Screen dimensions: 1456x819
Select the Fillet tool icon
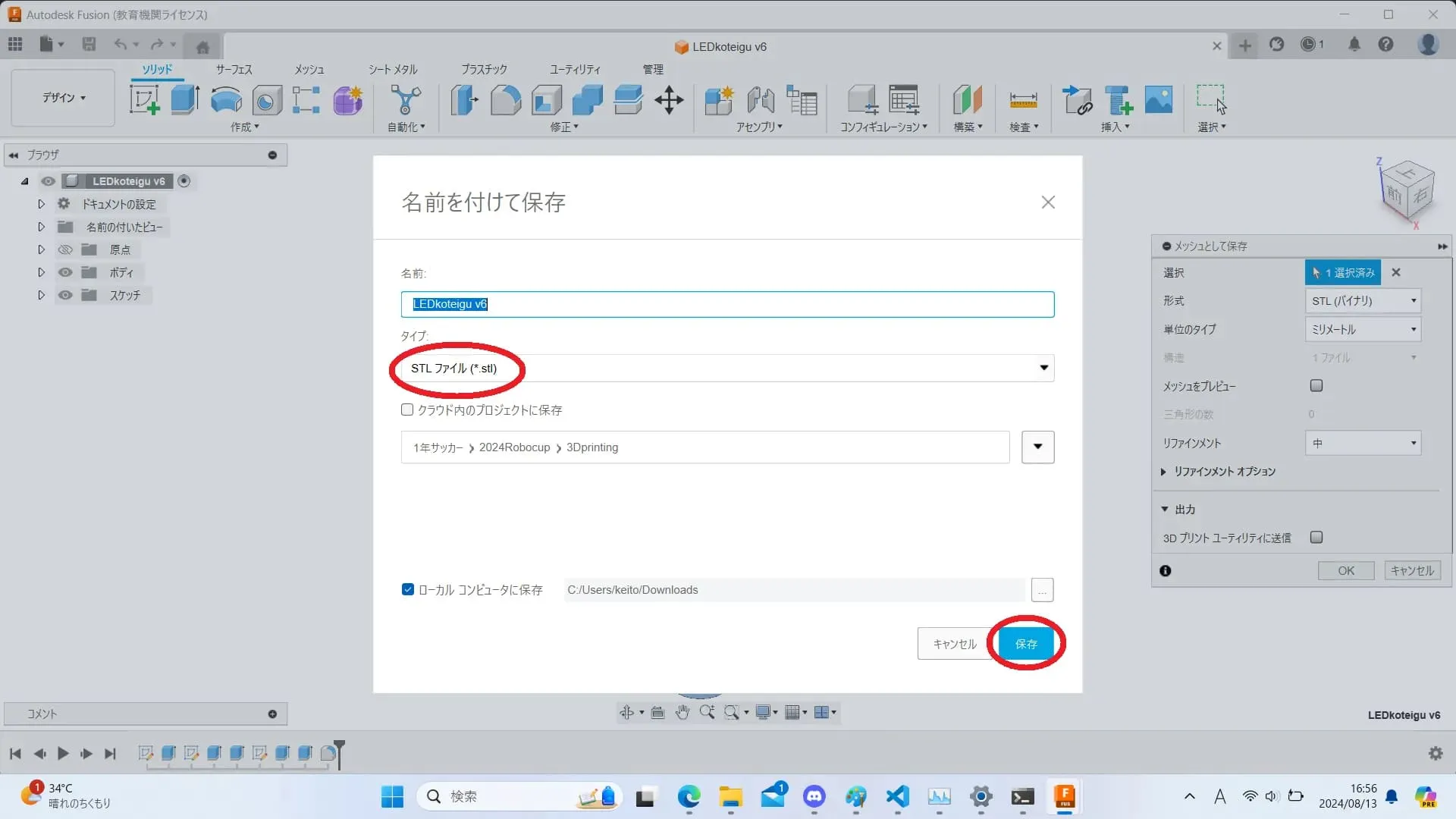tap(506, 99)
